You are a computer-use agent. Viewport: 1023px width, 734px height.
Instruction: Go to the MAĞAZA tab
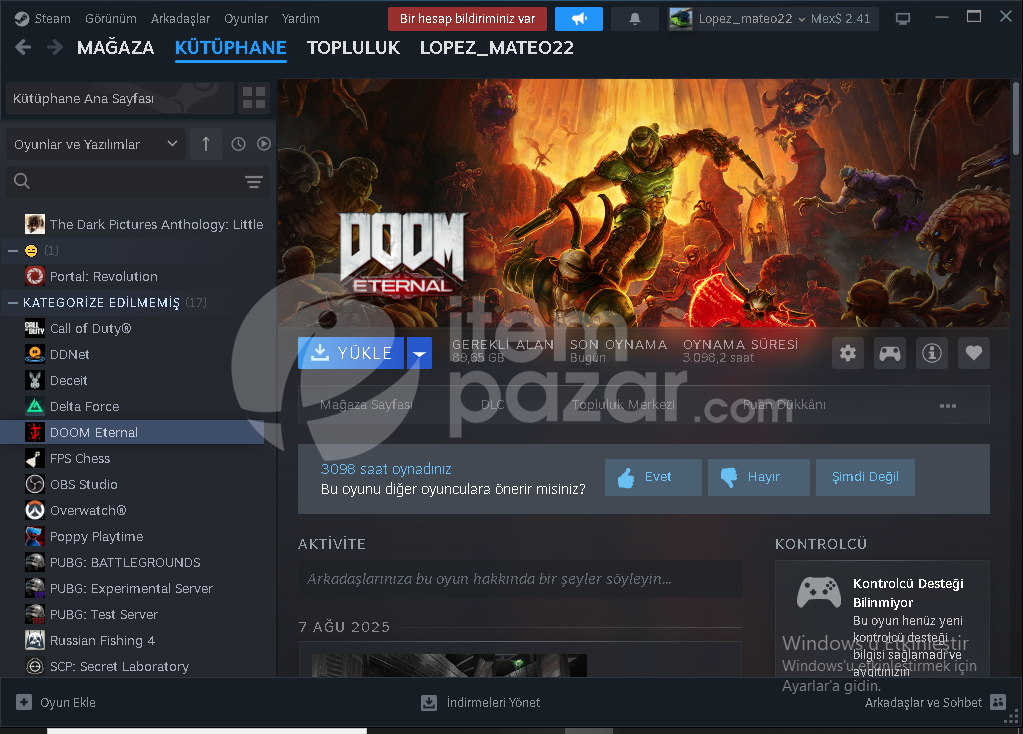coord(115,48)
